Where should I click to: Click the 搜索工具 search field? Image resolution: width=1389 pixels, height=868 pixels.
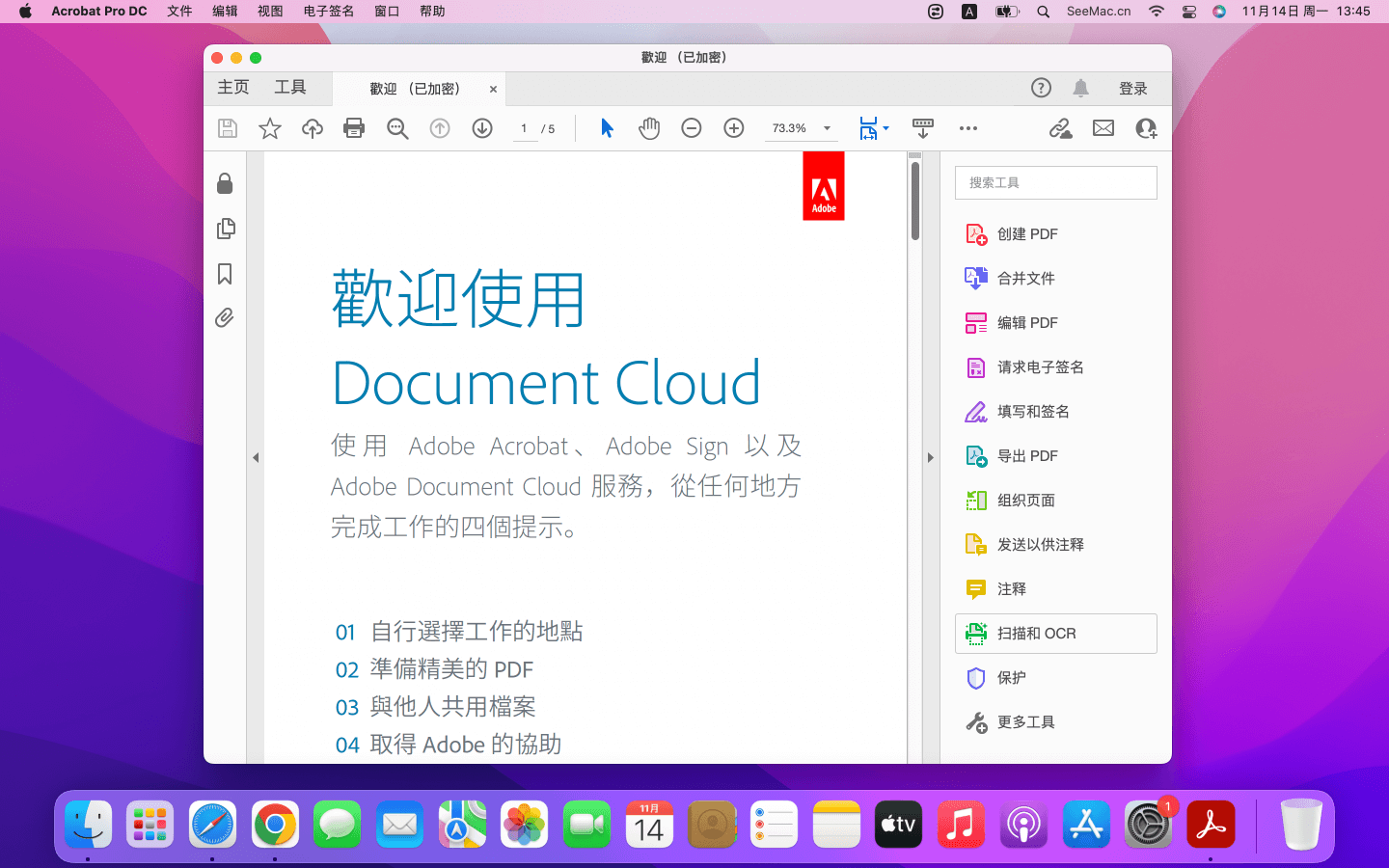1055,182
